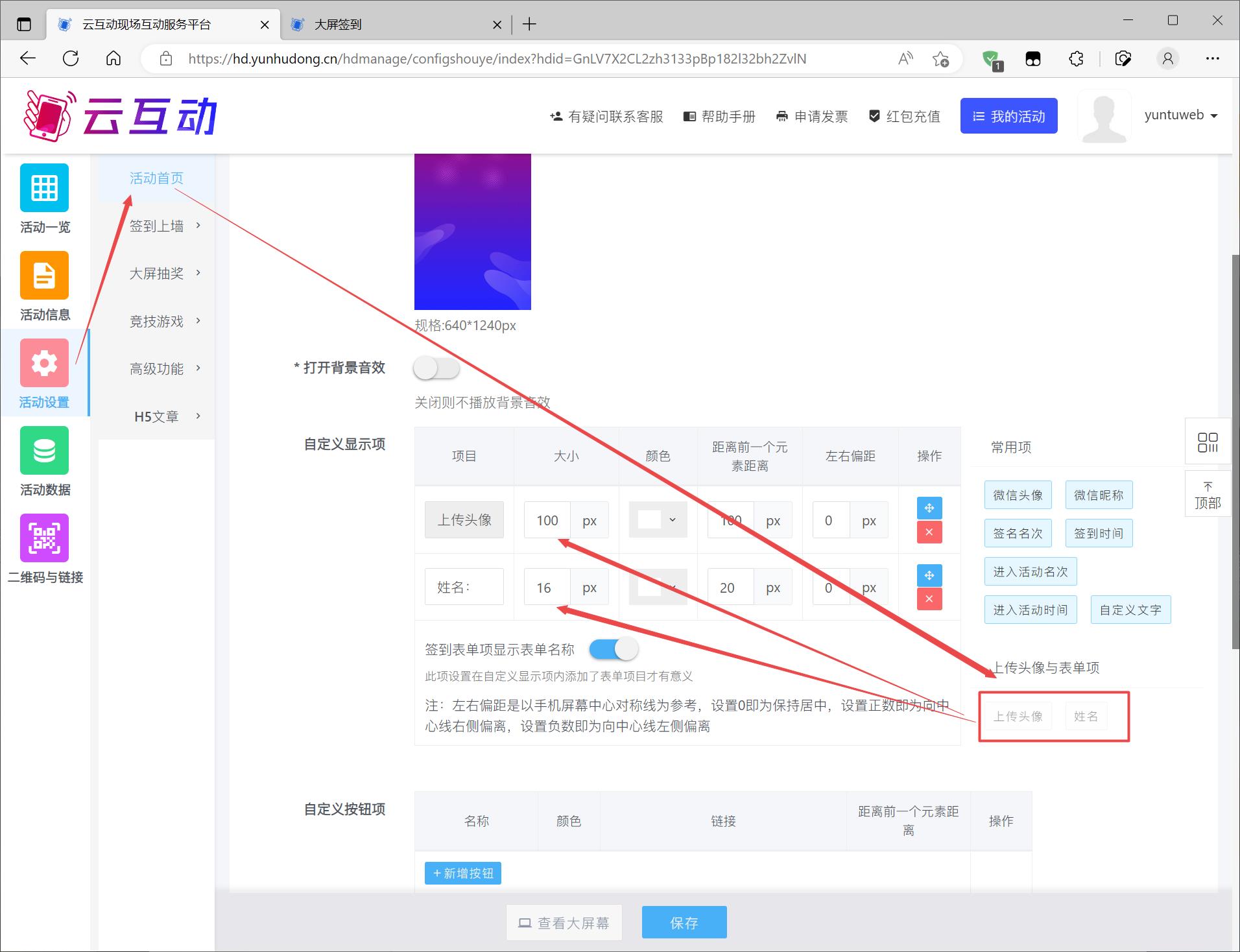Switch to the 大屏签到 browser tab
Image resolution: width=1240 pixels, height=952 pixels.
point(389,25)
